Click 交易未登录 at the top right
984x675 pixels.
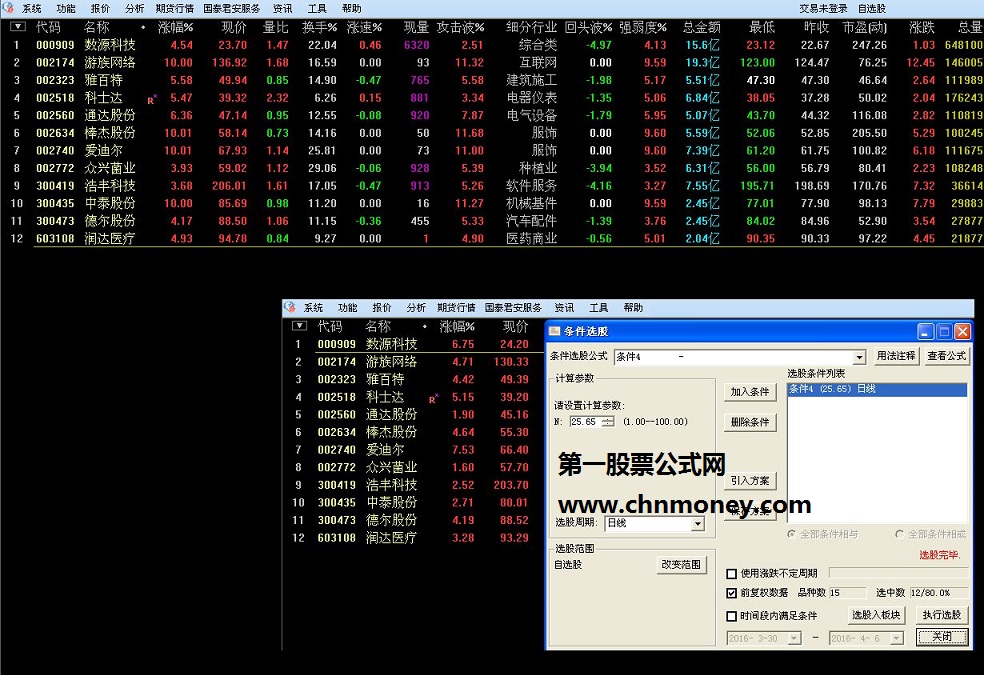[823, 8]
